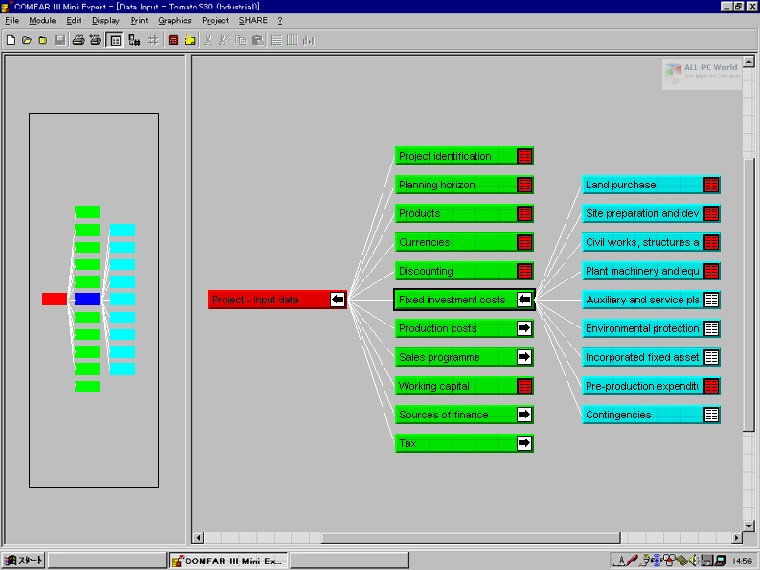Open the SHARE menu
Image resolution: width=760 pixels, height=570 pixels.
click(253, 20)
